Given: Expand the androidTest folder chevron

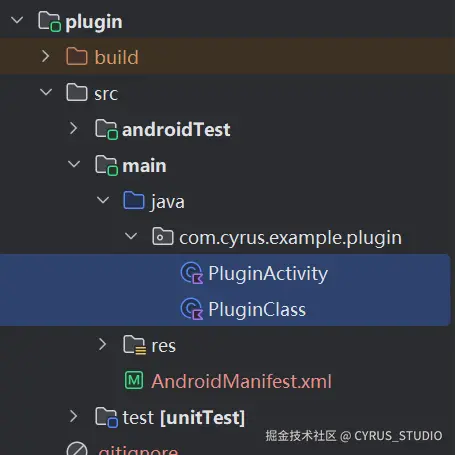Looking at the screenshot, I should (74, 128).
